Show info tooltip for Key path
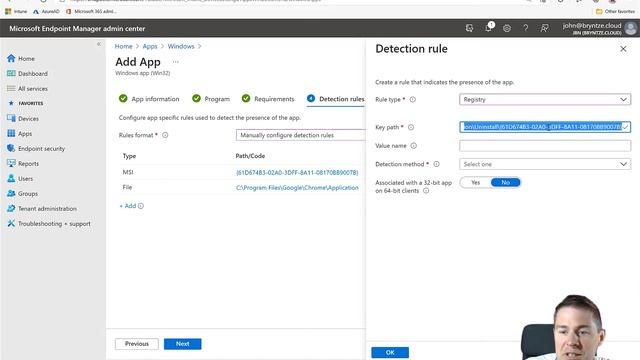Screen dimensions: 640x360 (x=411, y=127)
